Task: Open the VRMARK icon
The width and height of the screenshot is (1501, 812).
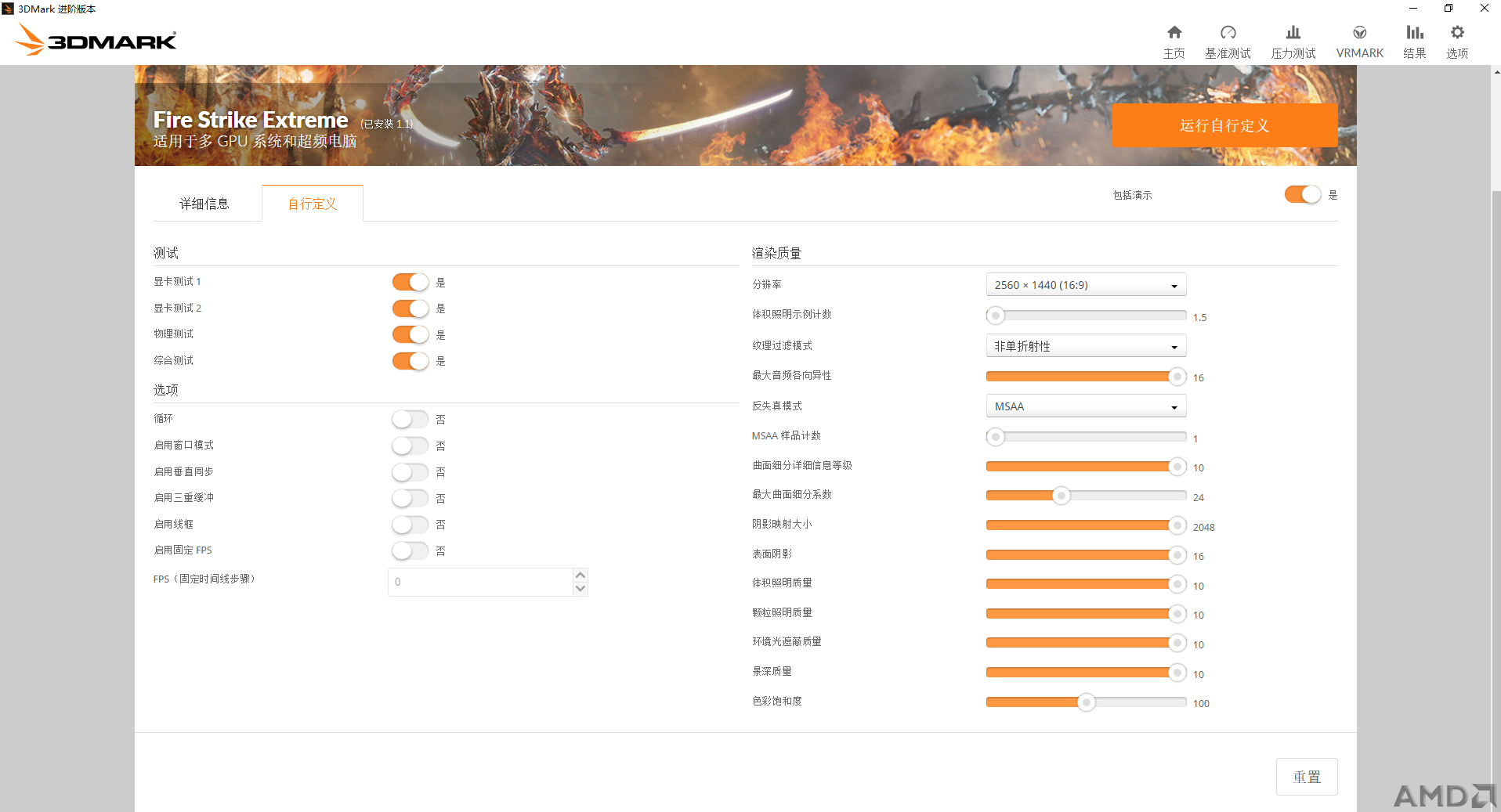Action: point(1360,32)
